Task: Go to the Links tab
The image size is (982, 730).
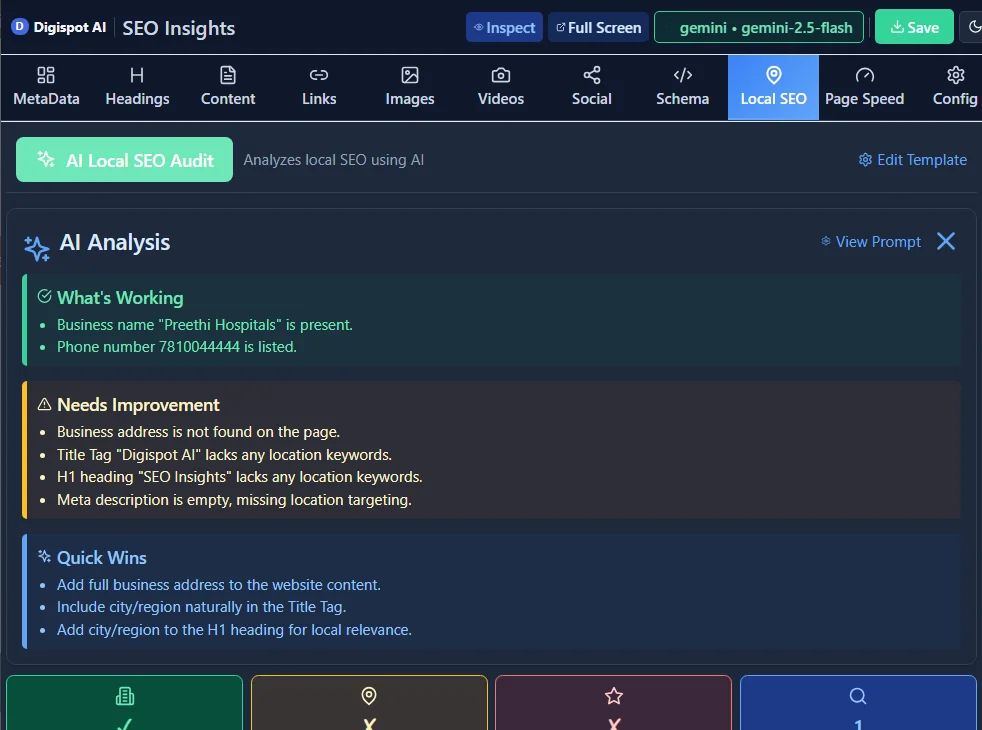Action: [319, 87]
